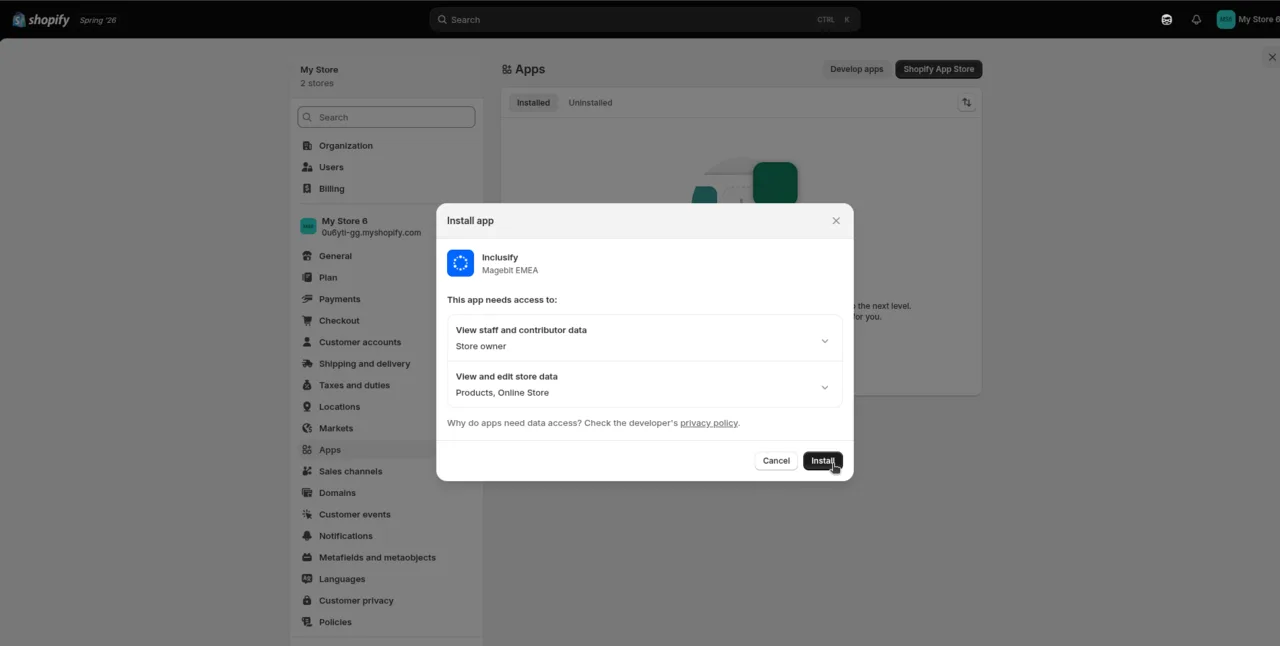Close the Install app dialog
Screen dimensions: 1280x646
[836, 221]
